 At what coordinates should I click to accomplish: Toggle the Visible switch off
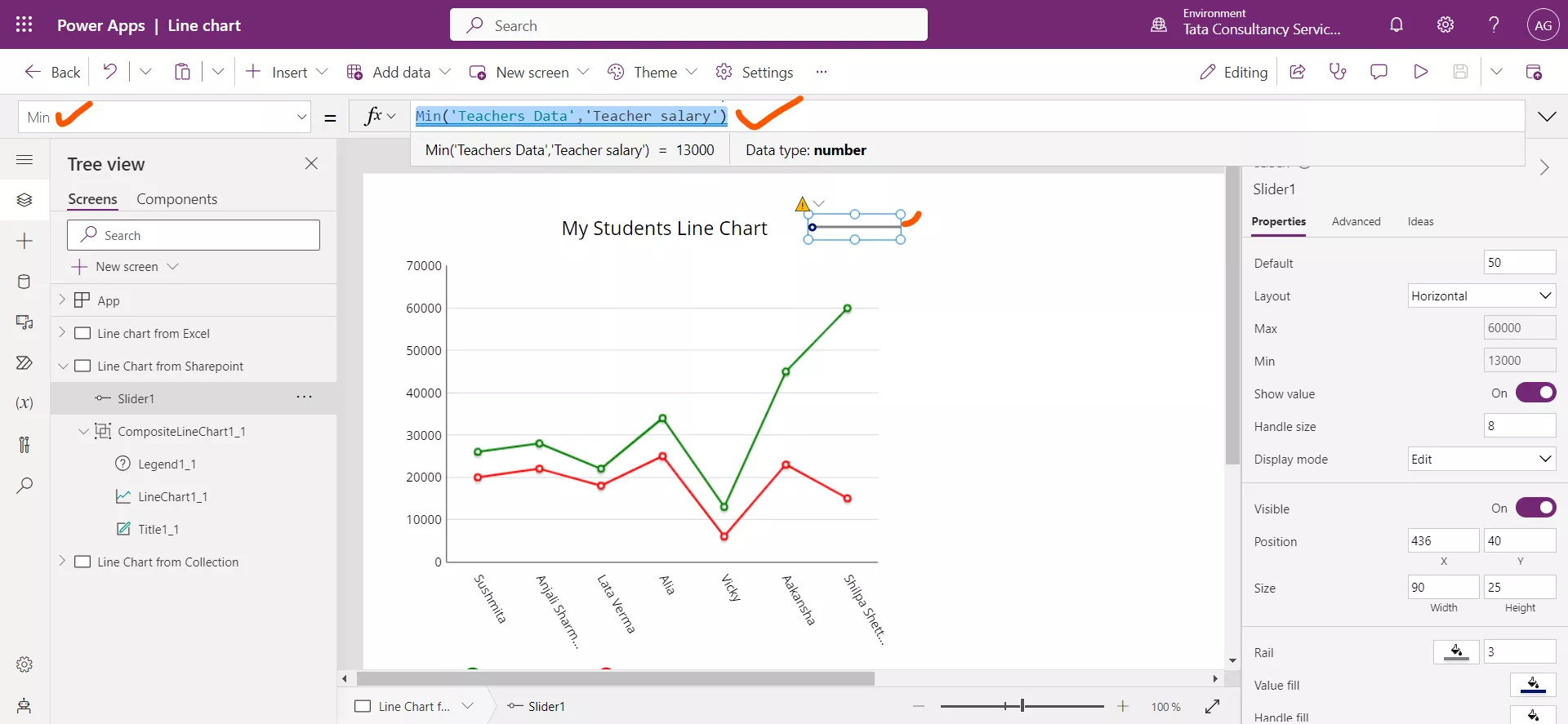pos(1535,508)
